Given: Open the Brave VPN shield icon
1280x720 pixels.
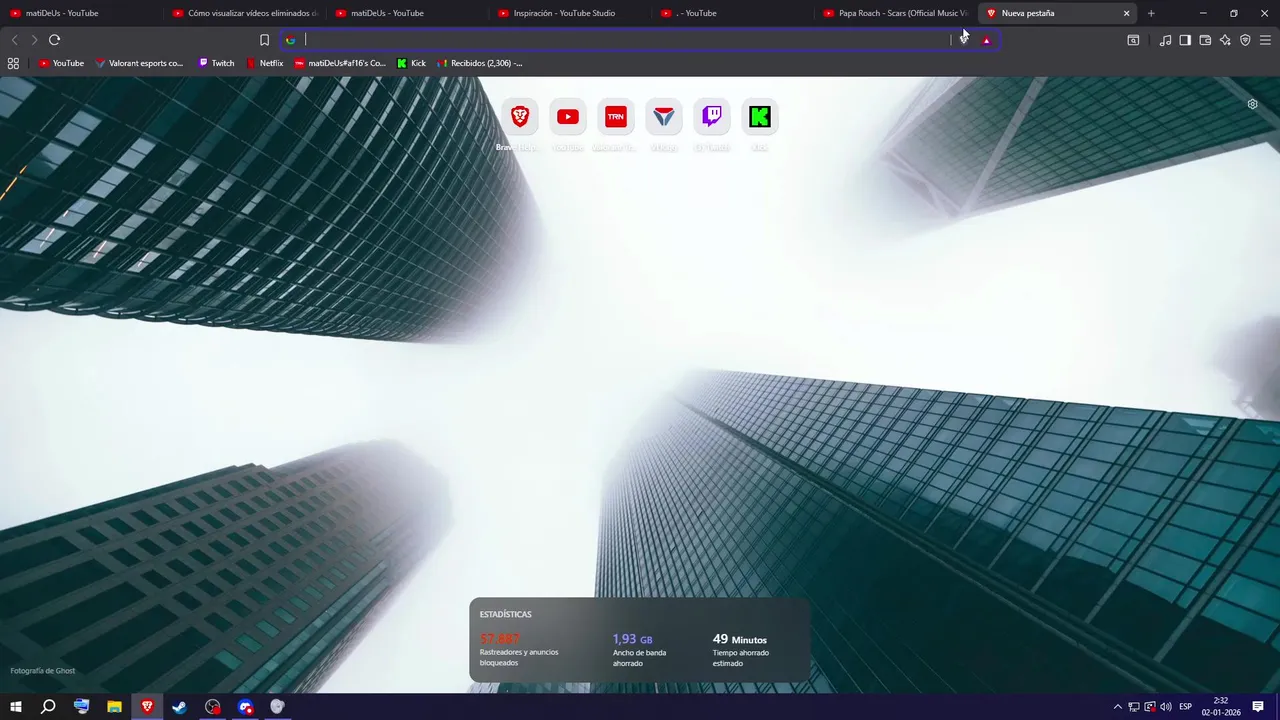Looking at the screenshot, I should coord(1245,40).
